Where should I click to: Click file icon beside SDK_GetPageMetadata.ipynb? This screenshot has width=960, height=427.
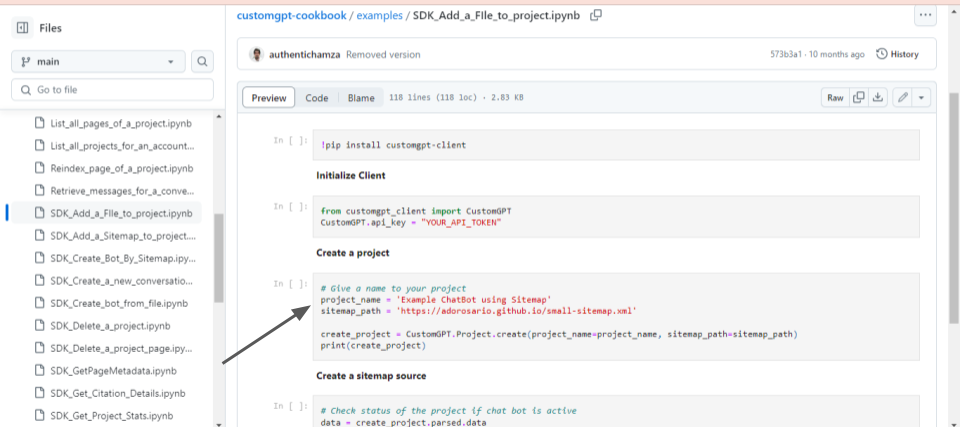point(39,371)
